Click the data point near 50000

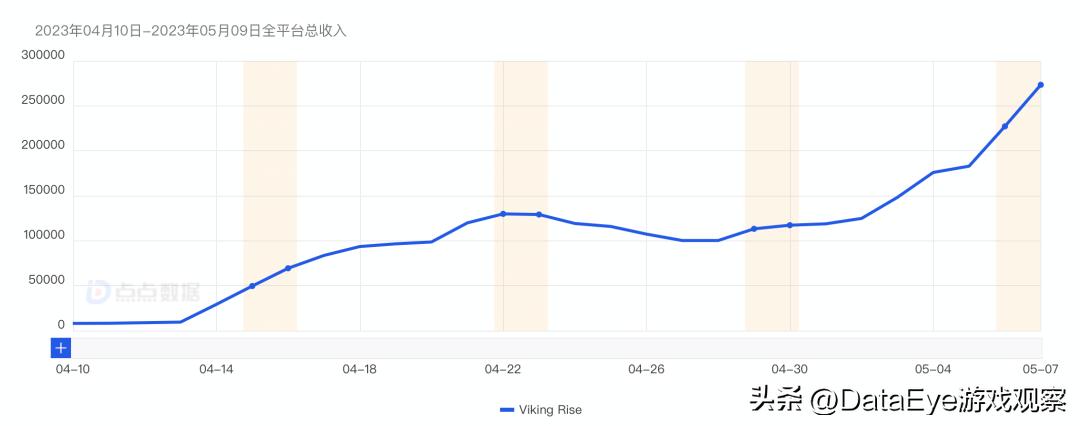pyautogui.click(x=252, y=286)
